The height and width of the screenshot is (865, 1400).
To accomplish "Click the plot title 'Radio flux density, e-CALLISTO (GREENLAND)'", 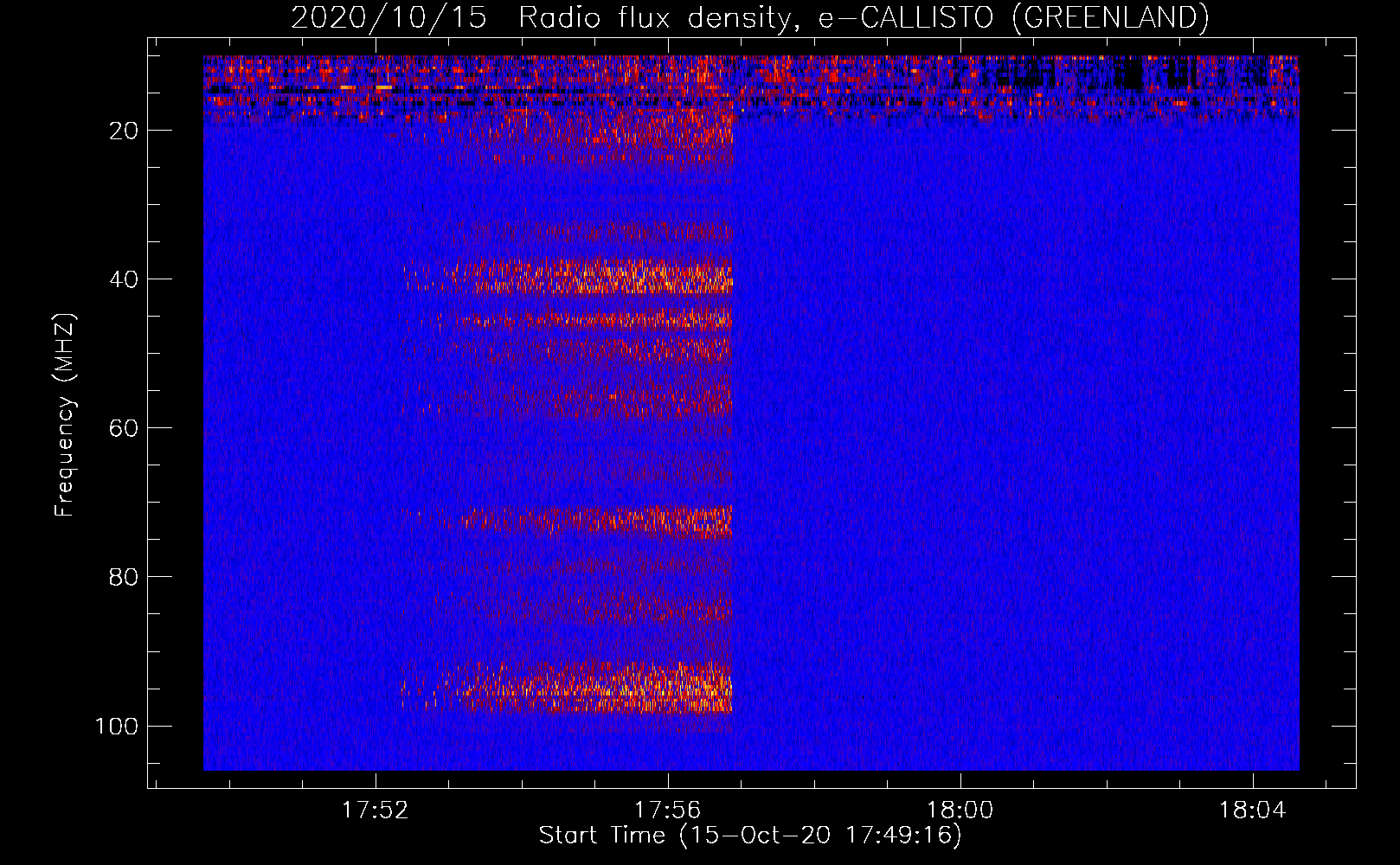I will click(864, 17).
